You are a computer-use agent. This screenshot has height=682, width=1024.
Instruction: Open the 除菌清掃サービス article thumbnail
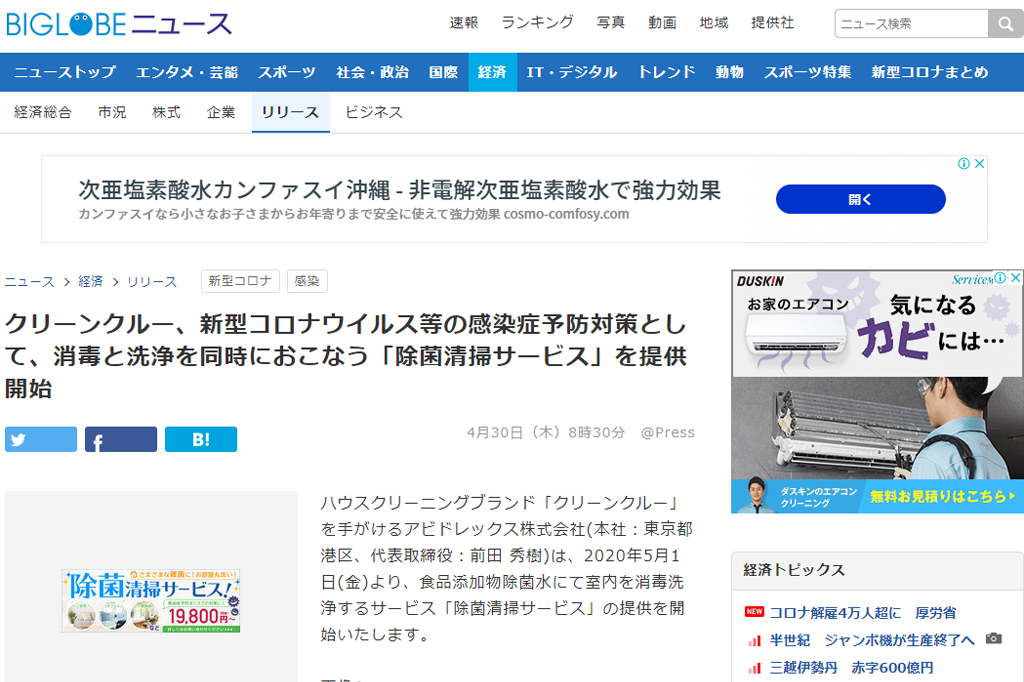pos(151,600)
